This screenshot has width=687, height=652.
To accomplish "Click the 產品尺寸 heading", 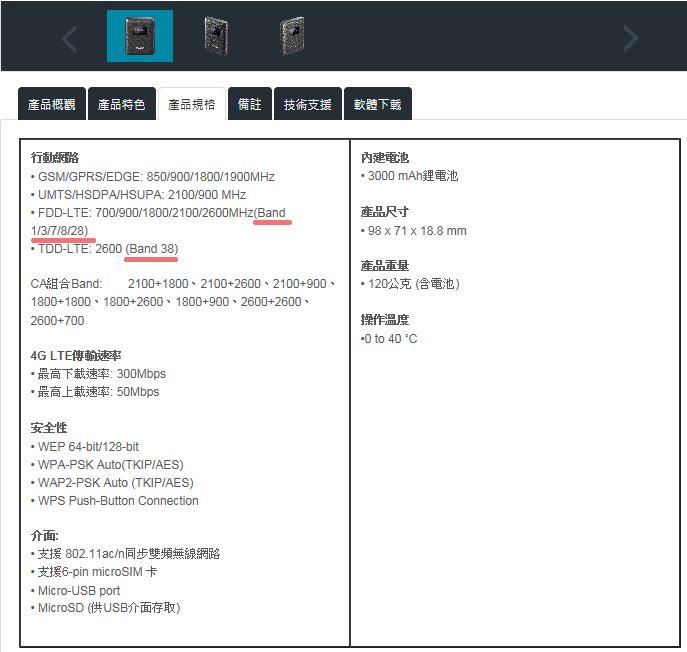I will [385, 212].
